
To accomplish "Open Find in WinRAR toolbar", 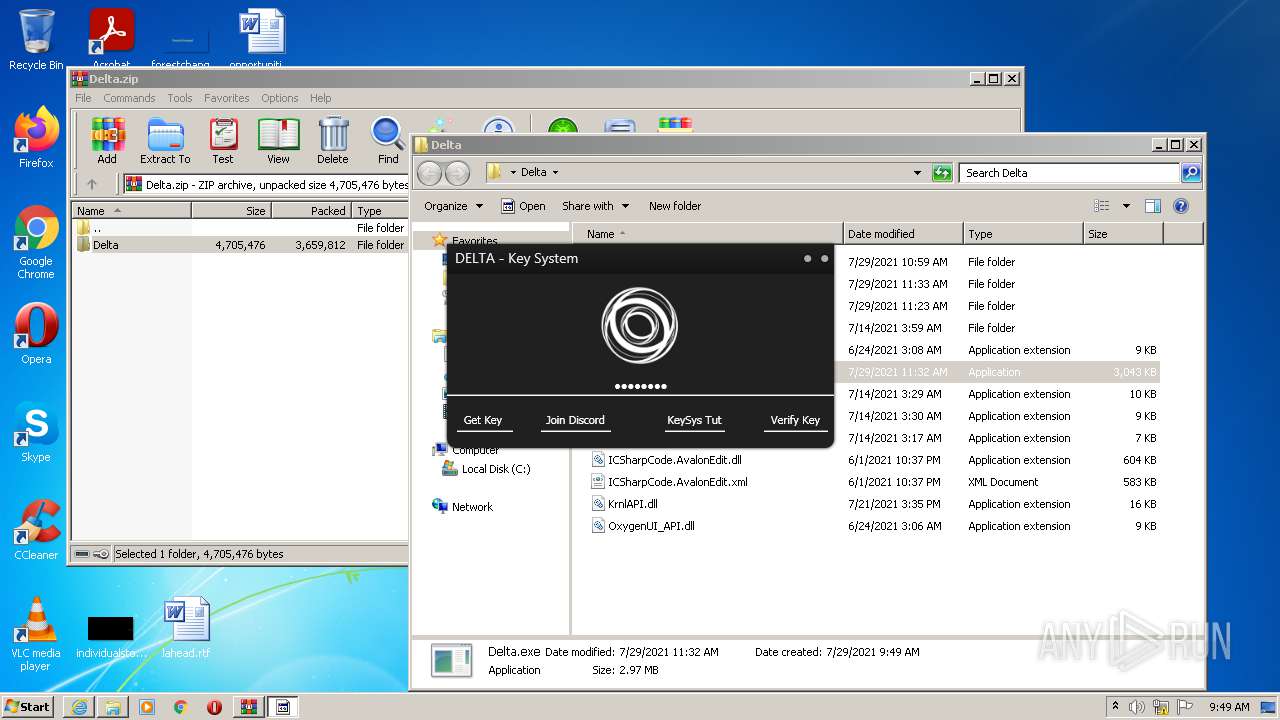I will click(x=388, y=141).
